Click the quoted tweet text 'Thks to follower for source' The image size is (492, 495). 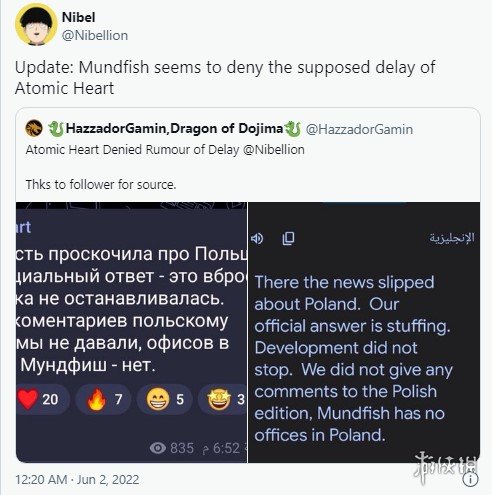(x=101, y=184)
